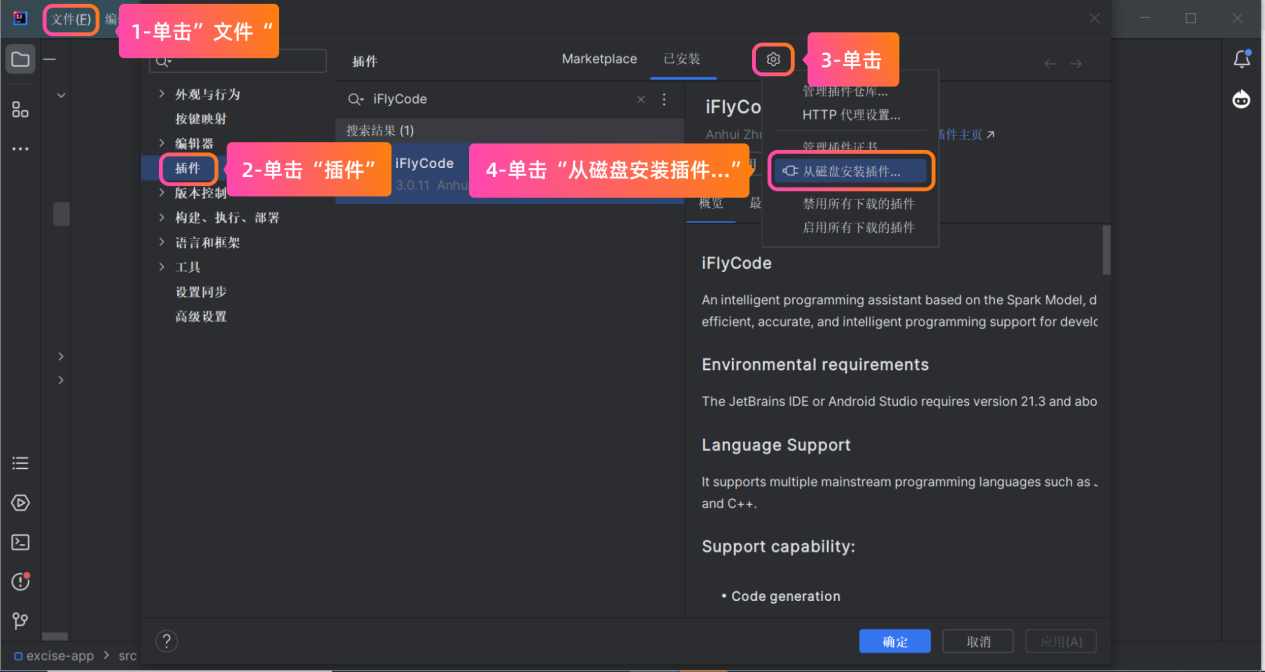The width and height of the screenshot is (1265, 672).
Task: Click the plugin settings gear icon
Action: click(773, 60)
